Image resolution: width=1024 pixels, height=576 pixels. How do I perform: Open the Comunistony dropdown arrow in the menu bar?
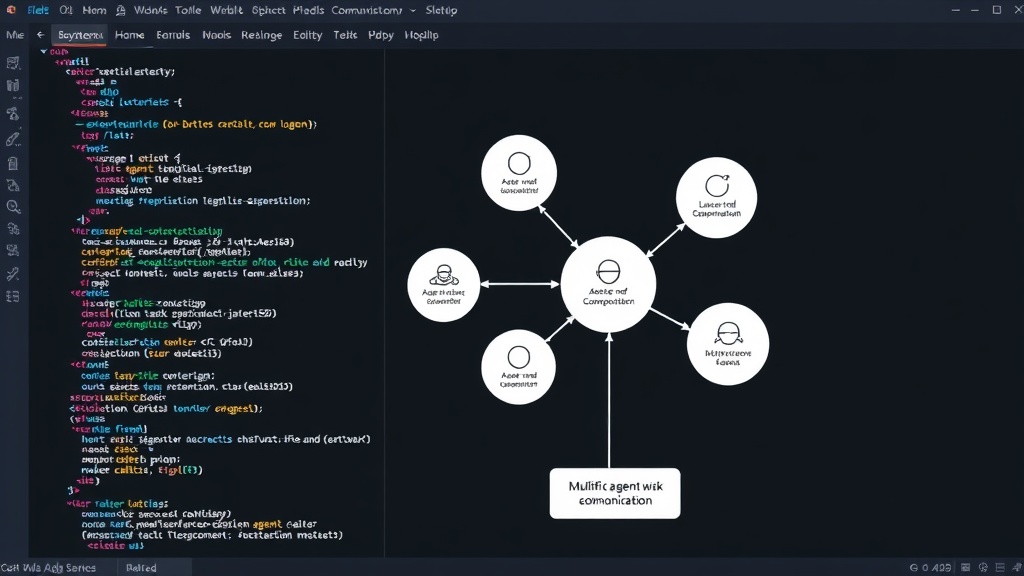[413, 10]
